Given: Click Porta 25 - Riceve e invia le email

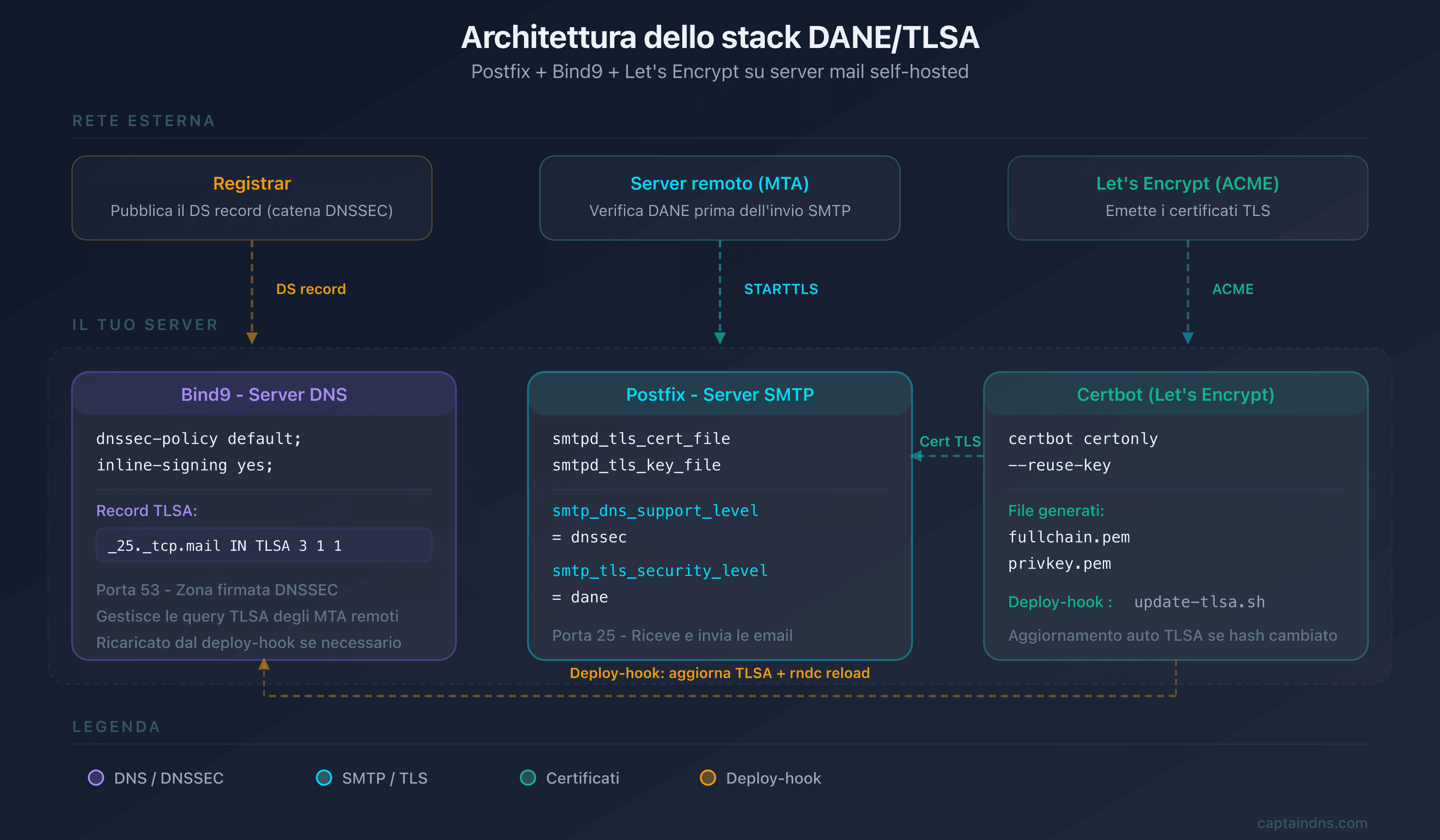Looking at the screenshot, I should point(672,636).
